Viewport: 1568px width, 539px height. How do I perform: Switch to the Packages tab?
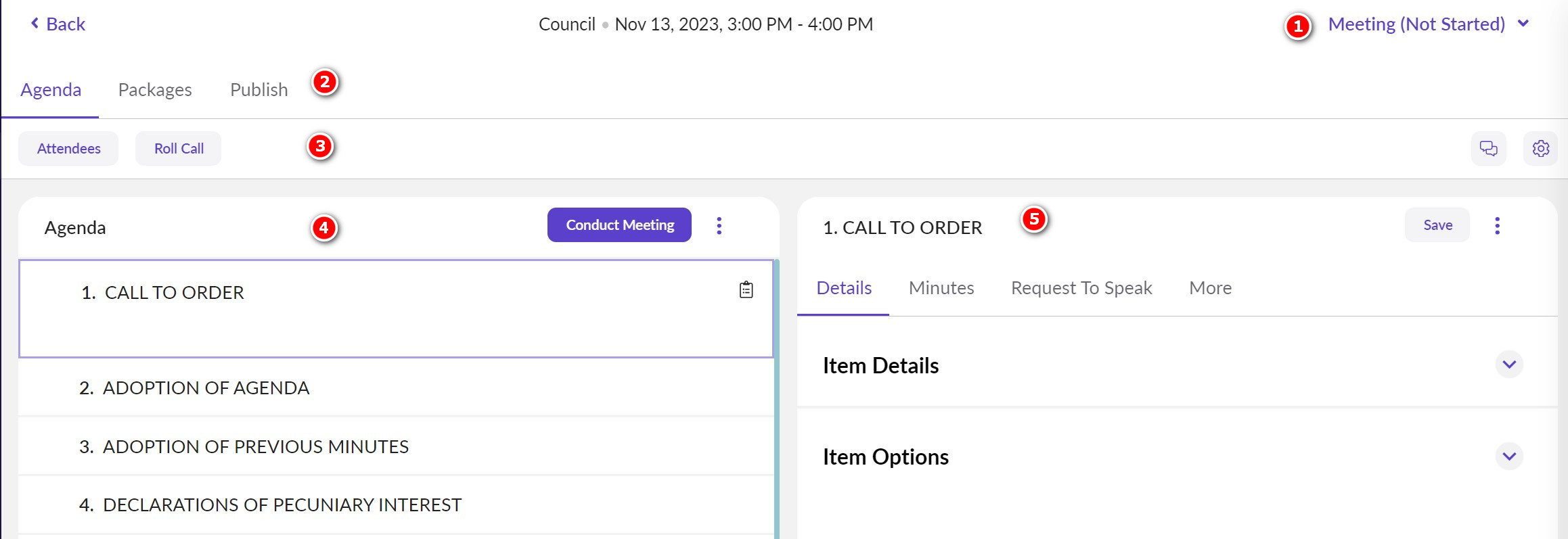[x=155, y=90]
